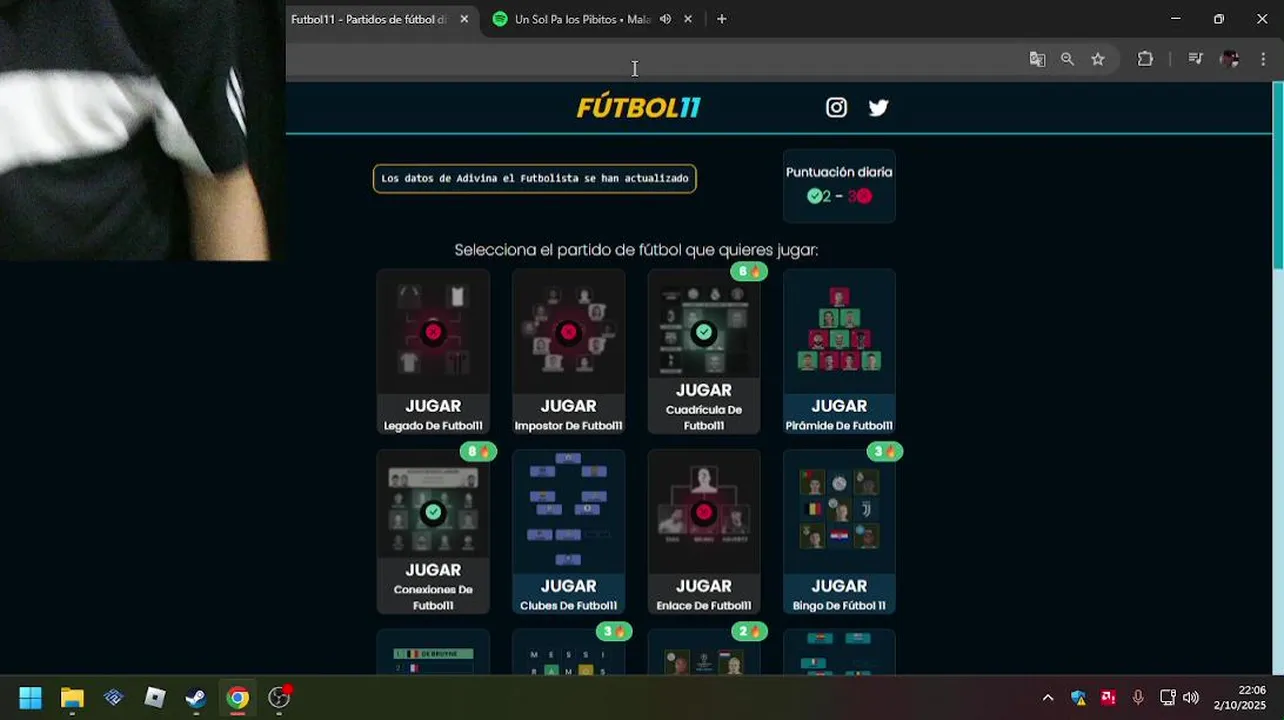Click the zoom magnifier icon in address bar
Image resolution: width=1284 pixels, height=720 pixels.
1067,59
